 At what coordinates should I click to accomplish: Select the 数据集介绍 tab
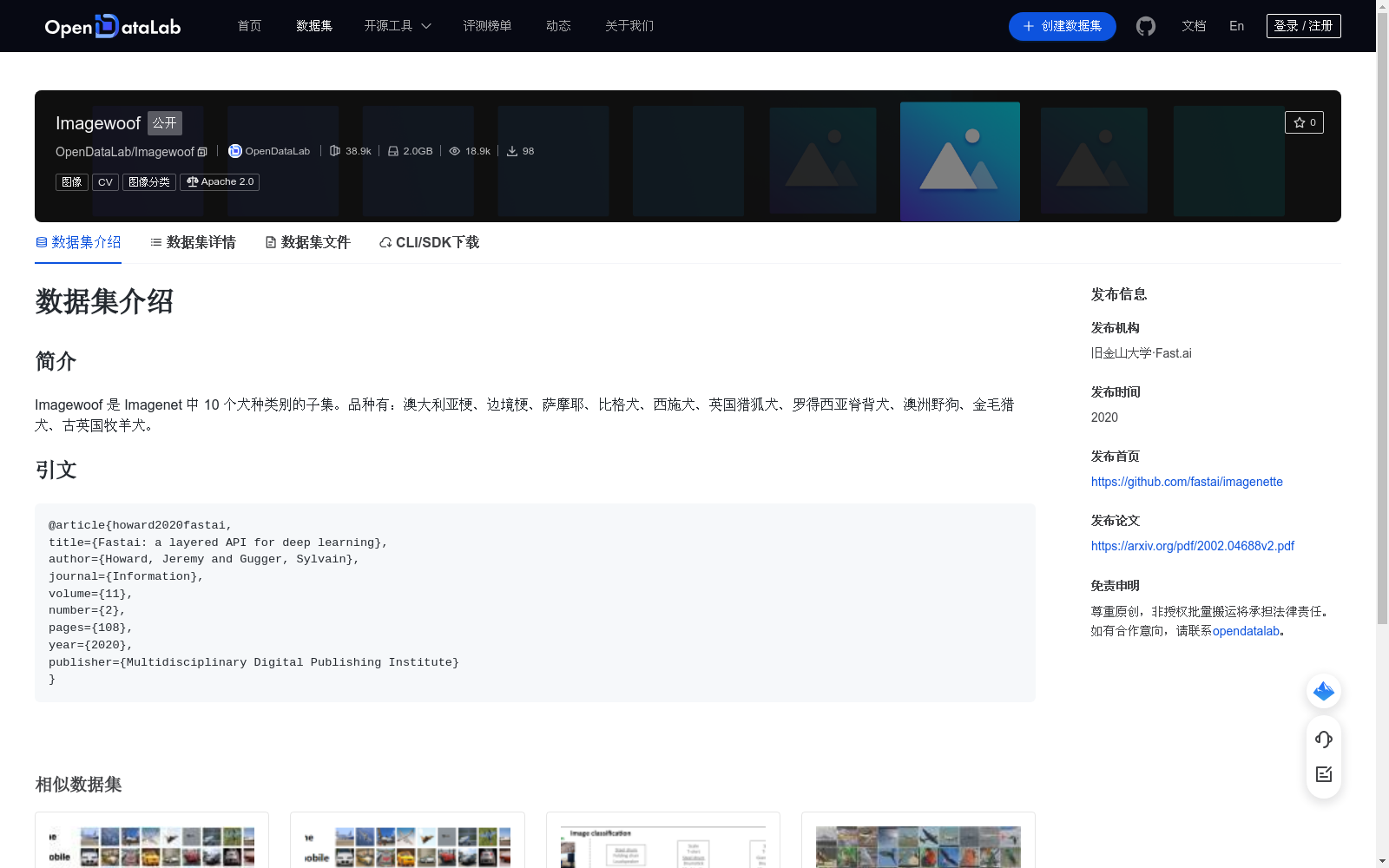coord(78,242)
